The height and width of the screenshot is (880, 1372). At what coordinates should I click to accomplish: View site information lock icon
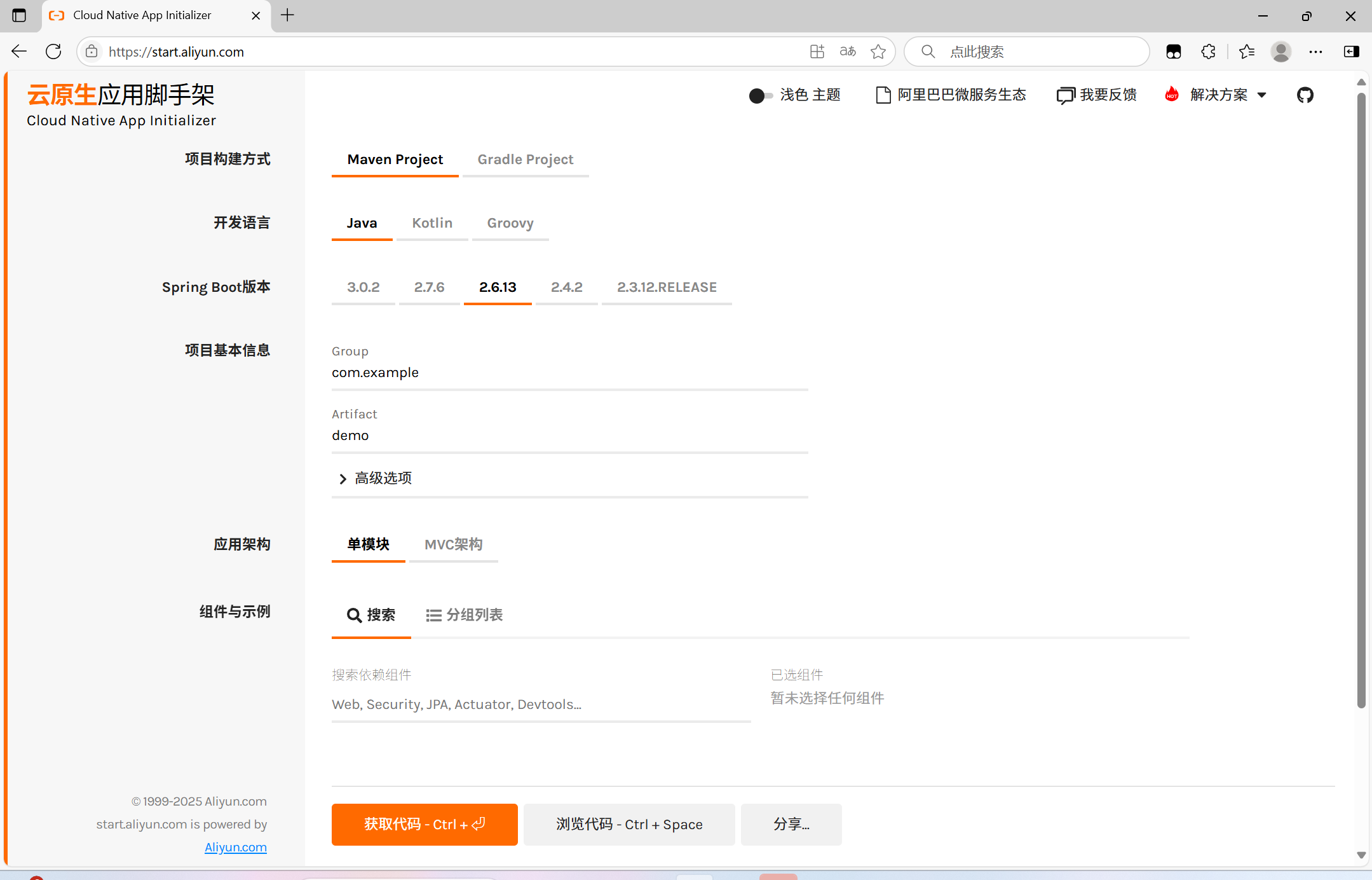tap(92, 52)
